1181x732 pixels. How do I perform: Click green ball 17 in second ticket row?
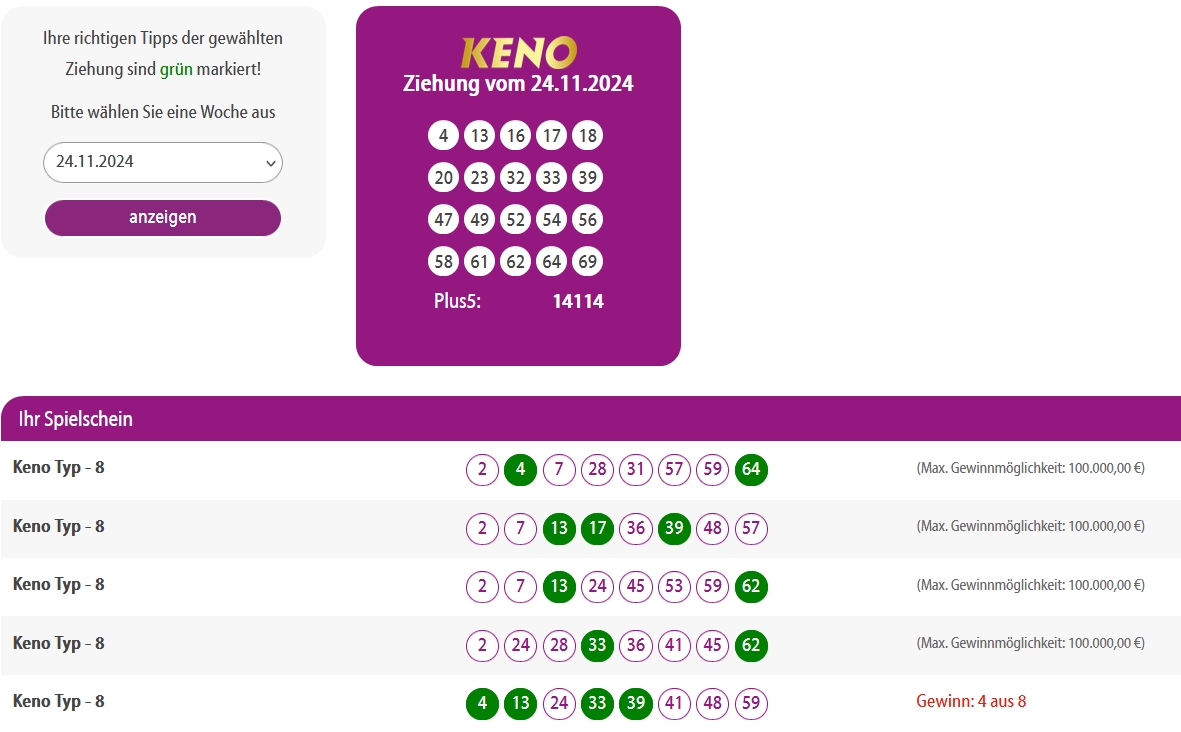[x=597, y=528]
